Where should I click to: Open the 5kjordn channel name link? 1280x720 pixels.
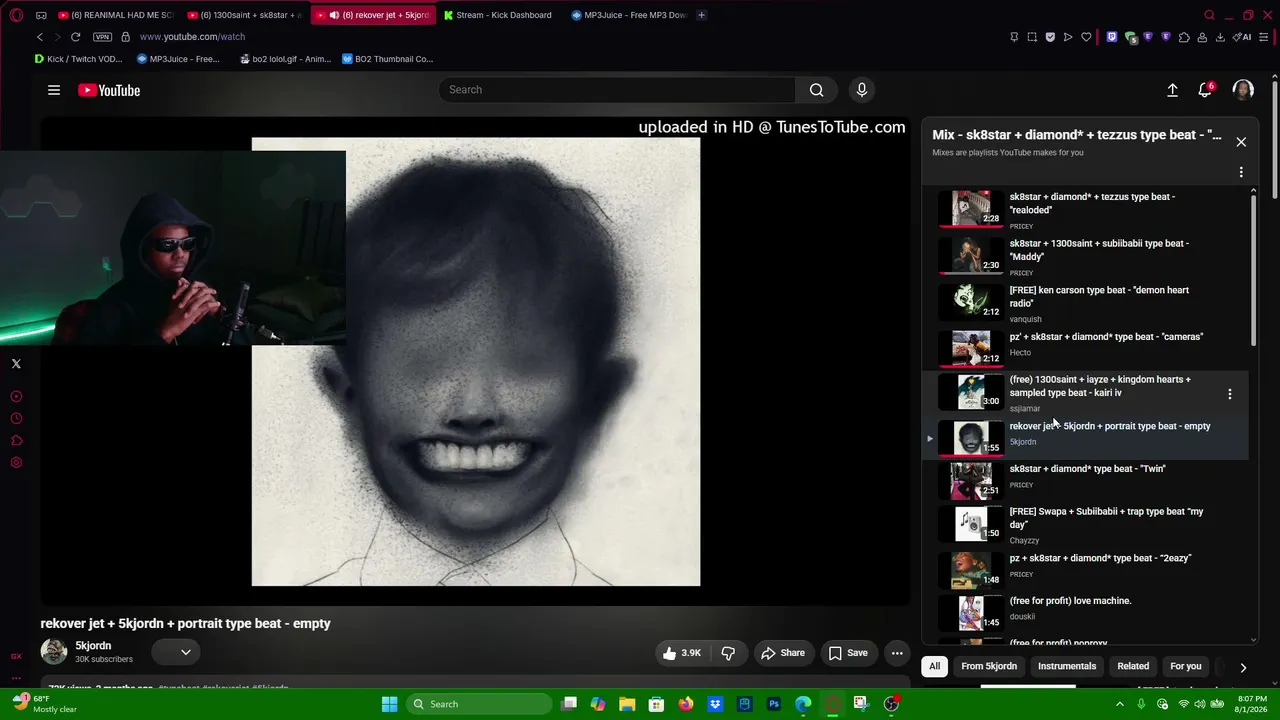pos(93,646)
